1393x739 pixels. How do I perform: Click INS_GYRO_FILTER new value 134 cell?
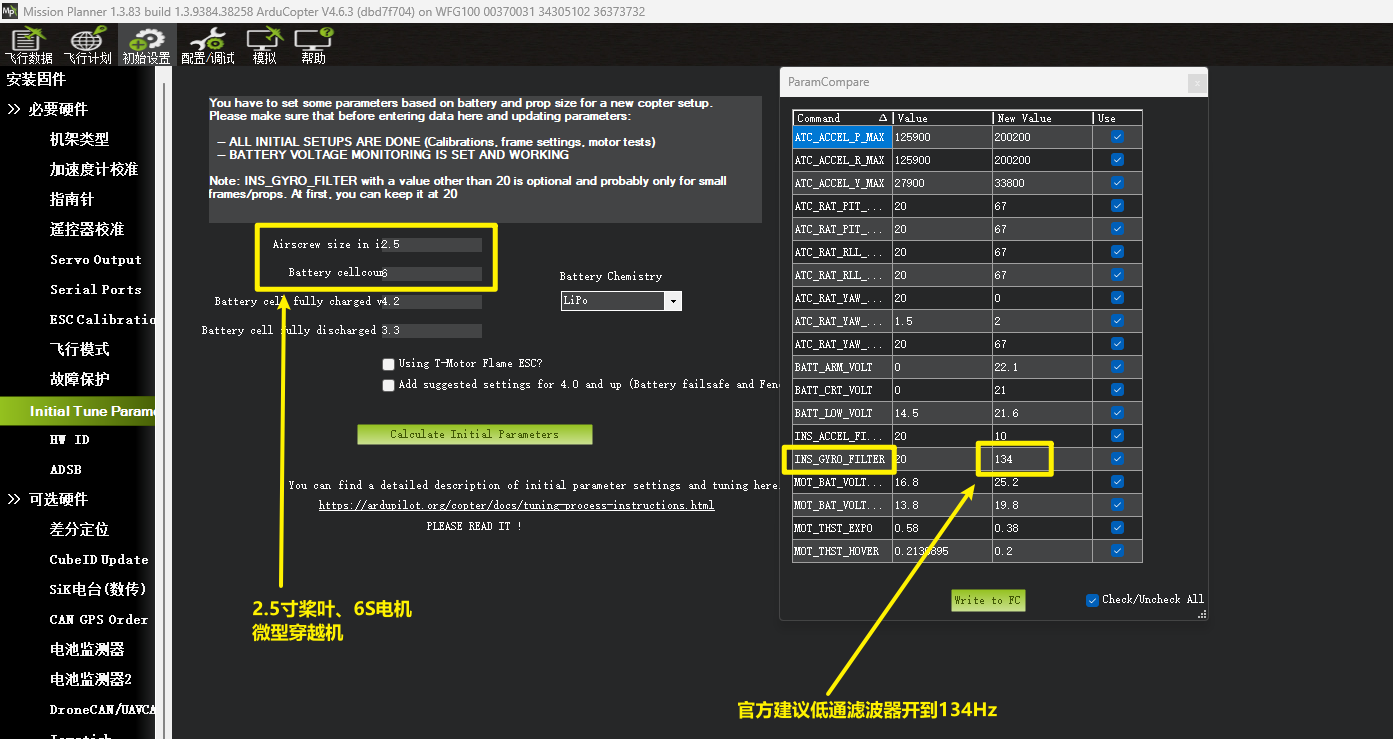coord(1042,459)
